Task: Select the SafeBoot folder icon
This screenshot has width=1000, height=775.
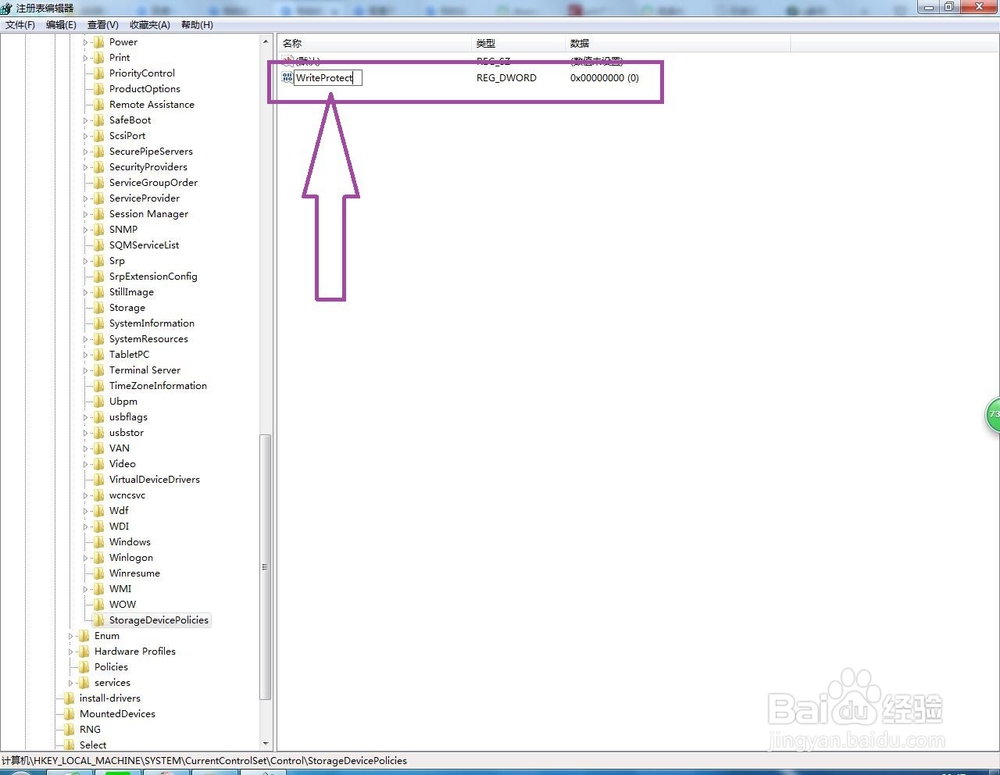Action: click(99, 120)
